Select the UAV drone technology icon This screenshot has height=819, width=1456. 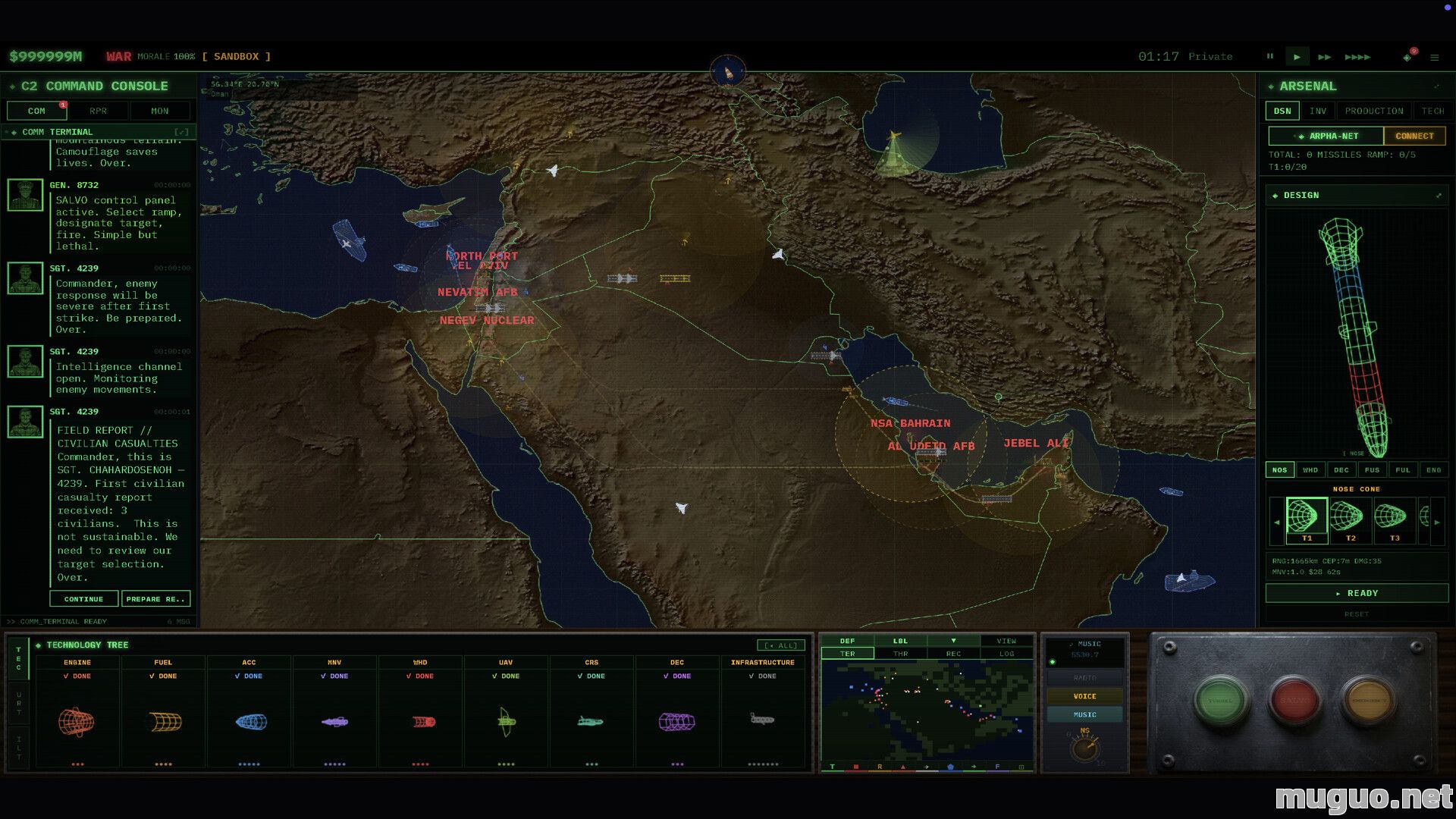coord(507,721)
